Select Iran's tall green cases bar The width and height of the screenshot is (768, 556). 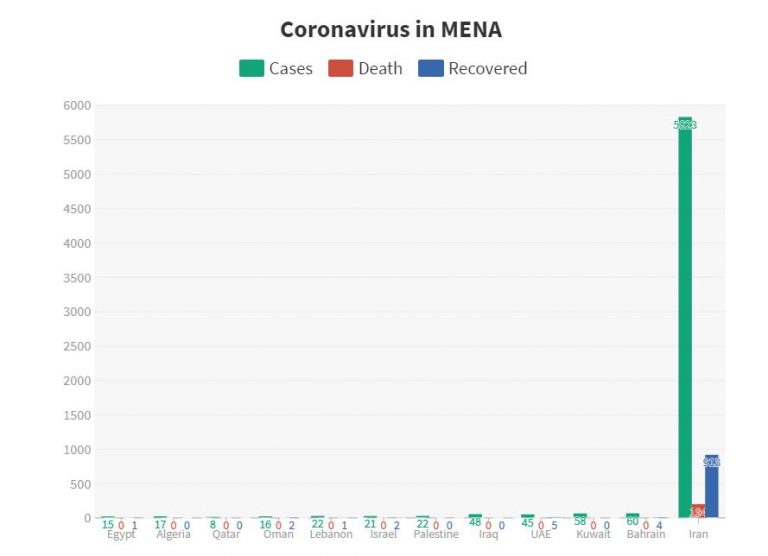coord(685,317)
